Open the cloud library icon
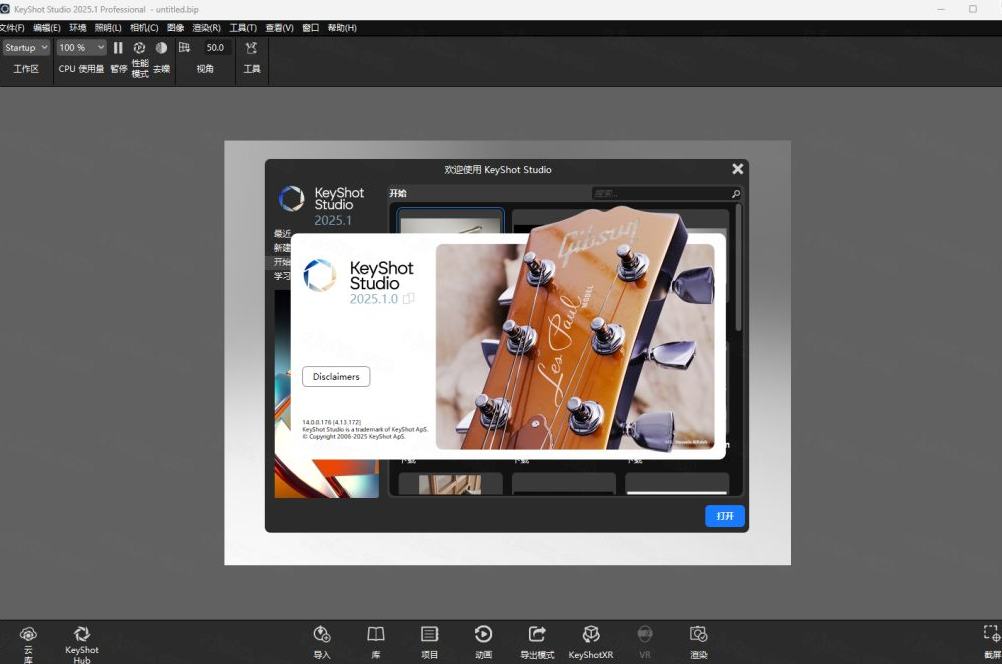Viewport: 1002px width, 664px height. [x=28, y=634]
